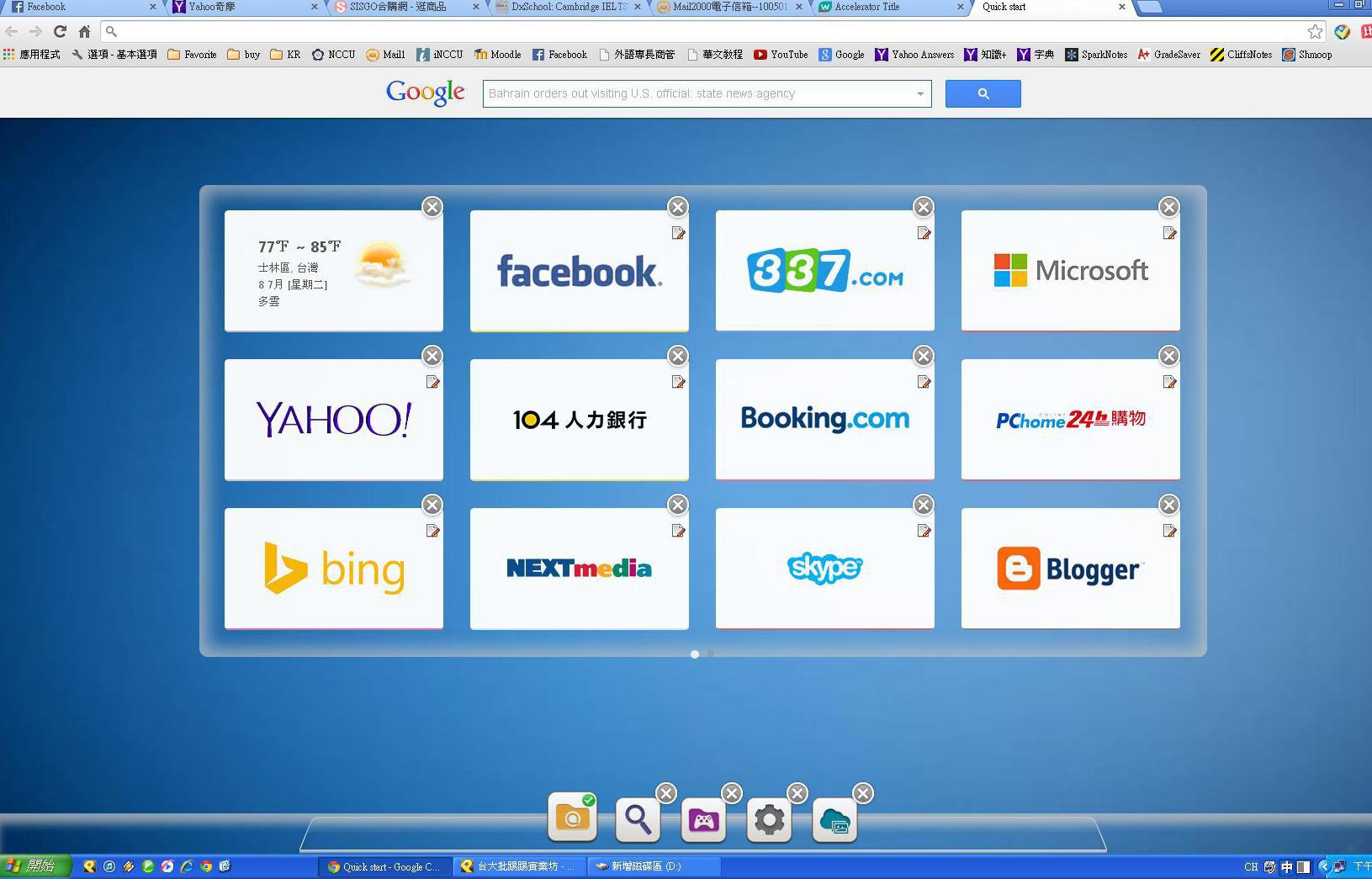1372x879 pixels.
Task: Expand the Google search box dropdown arrow
Action: pyautogui.click(x=920, y=93)
